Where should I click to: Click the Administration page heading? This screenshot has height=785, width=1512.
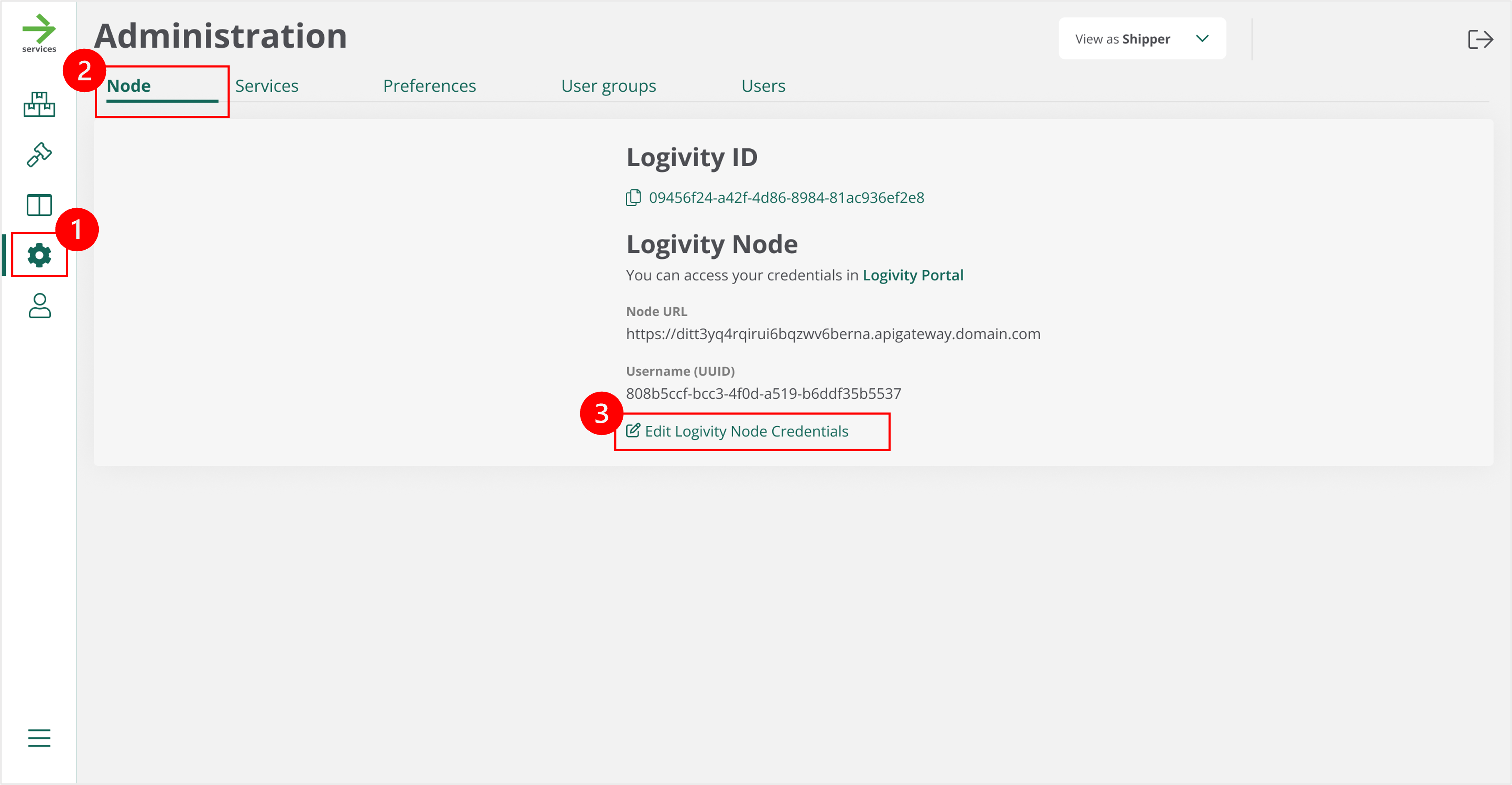click(221, 36)
